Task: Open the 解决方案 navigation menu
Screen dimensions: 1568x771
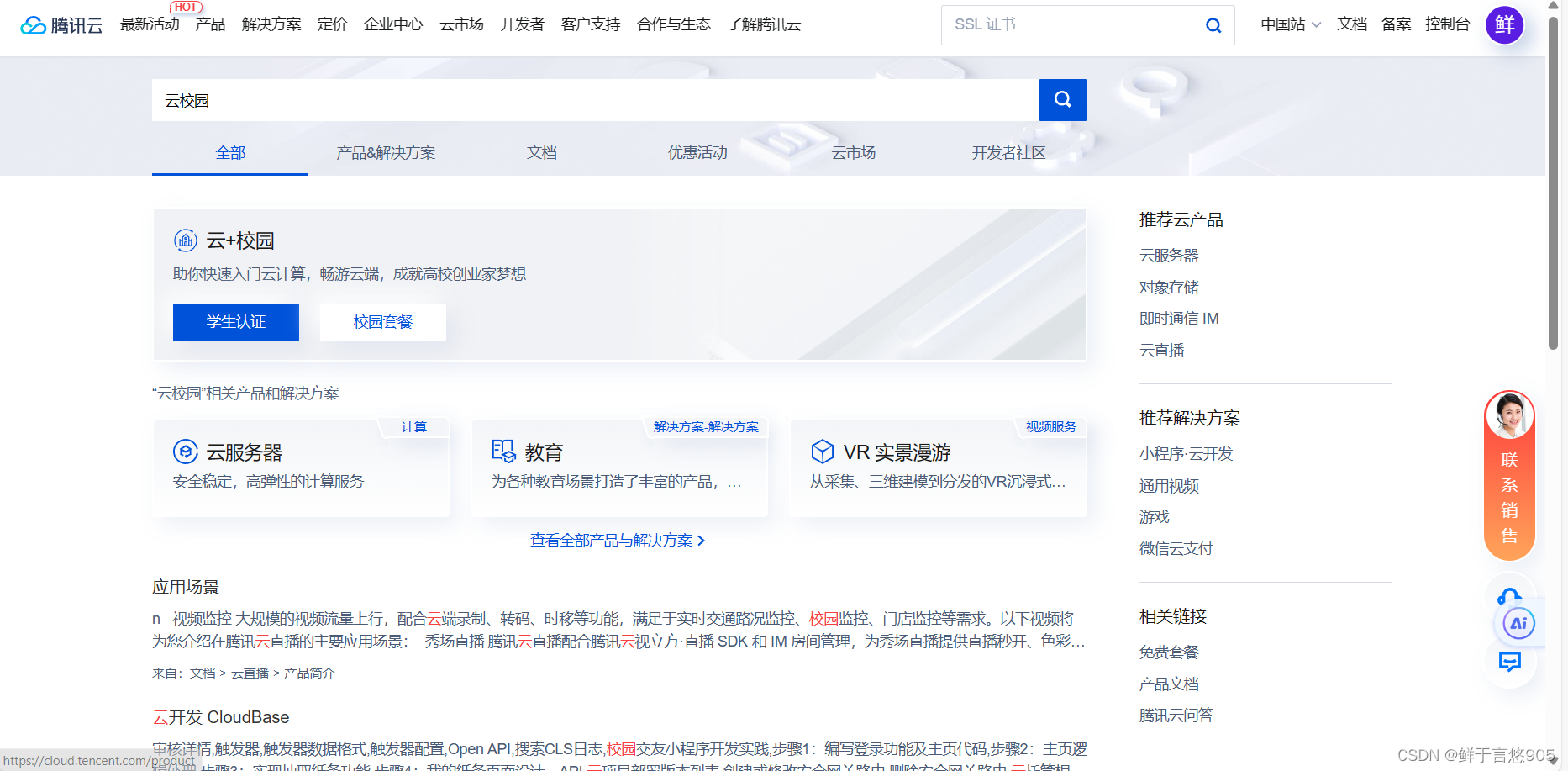Action: 271,24
